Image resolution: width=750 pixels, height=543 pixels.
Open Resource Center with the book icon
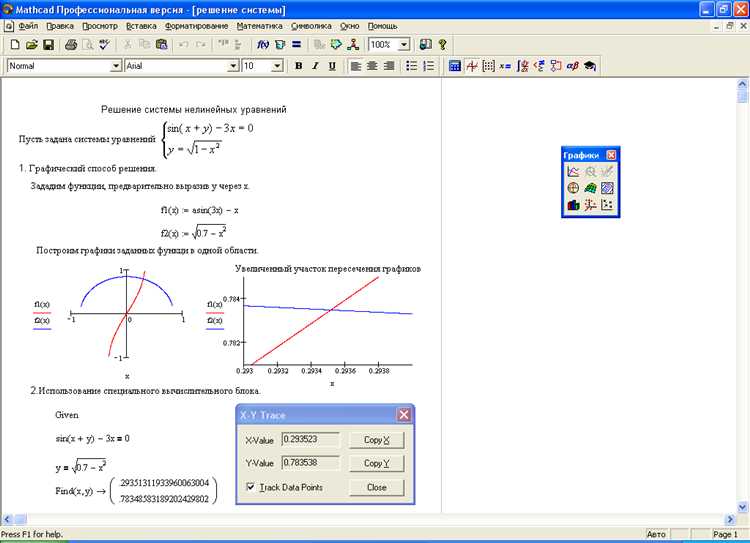point(425,45)
